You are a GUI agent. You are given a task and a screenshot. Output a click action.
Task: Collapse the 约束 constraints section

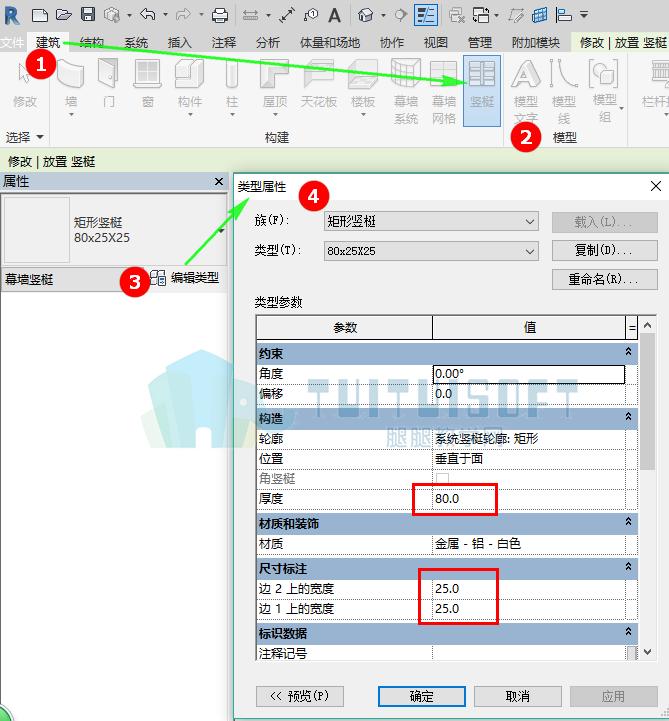628,352
